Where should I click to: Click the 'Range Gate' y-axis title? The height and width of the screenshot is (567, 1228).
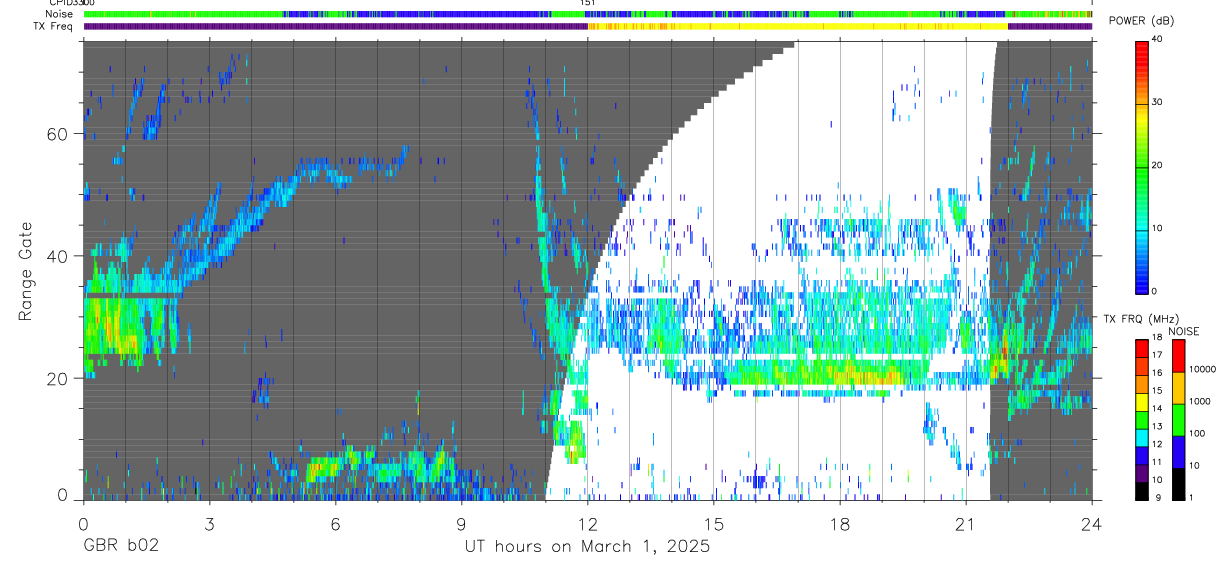click(26, 271)
